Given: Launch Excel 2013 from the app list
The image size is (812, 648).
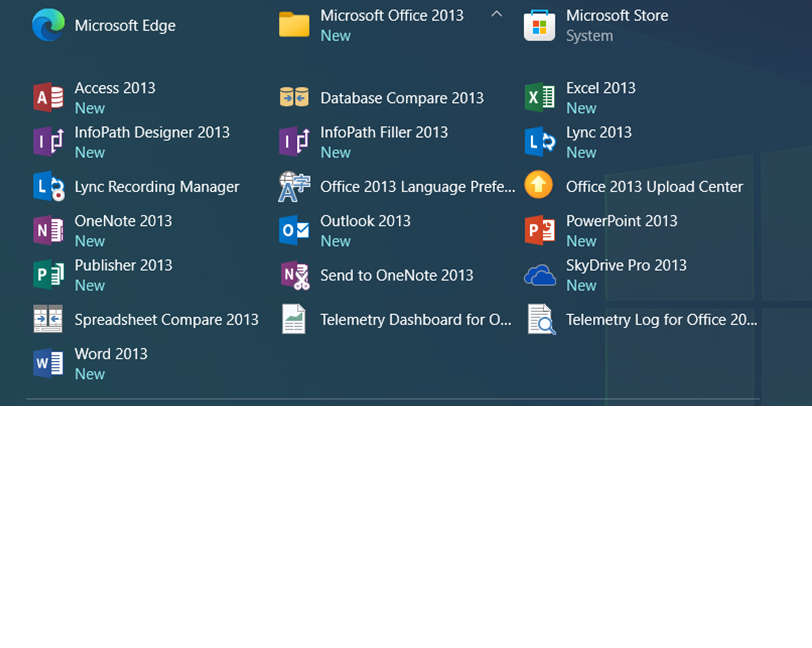Looking at the screenshot, I should [540, 98].
